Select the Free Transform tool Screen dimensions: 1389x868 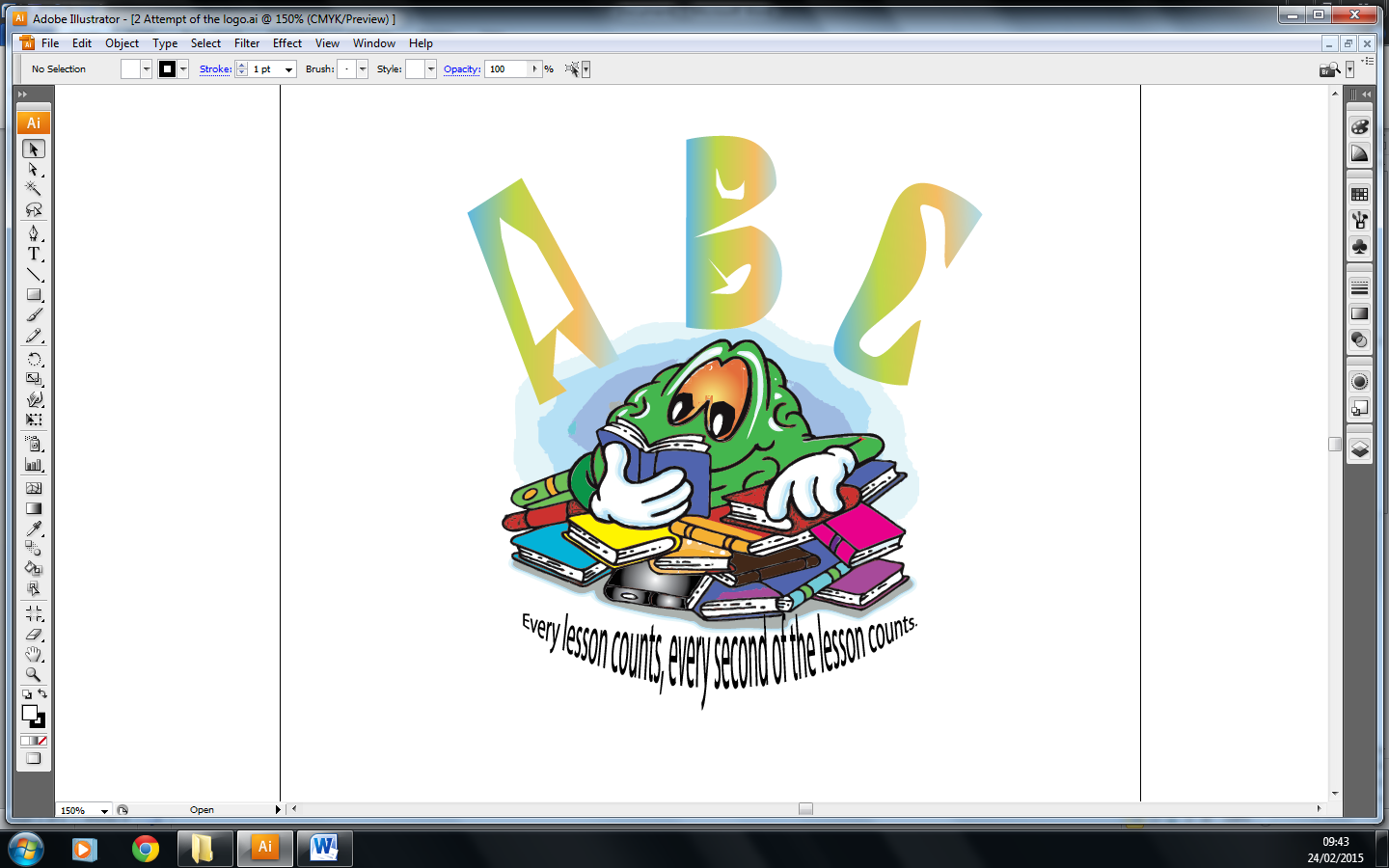34,420
